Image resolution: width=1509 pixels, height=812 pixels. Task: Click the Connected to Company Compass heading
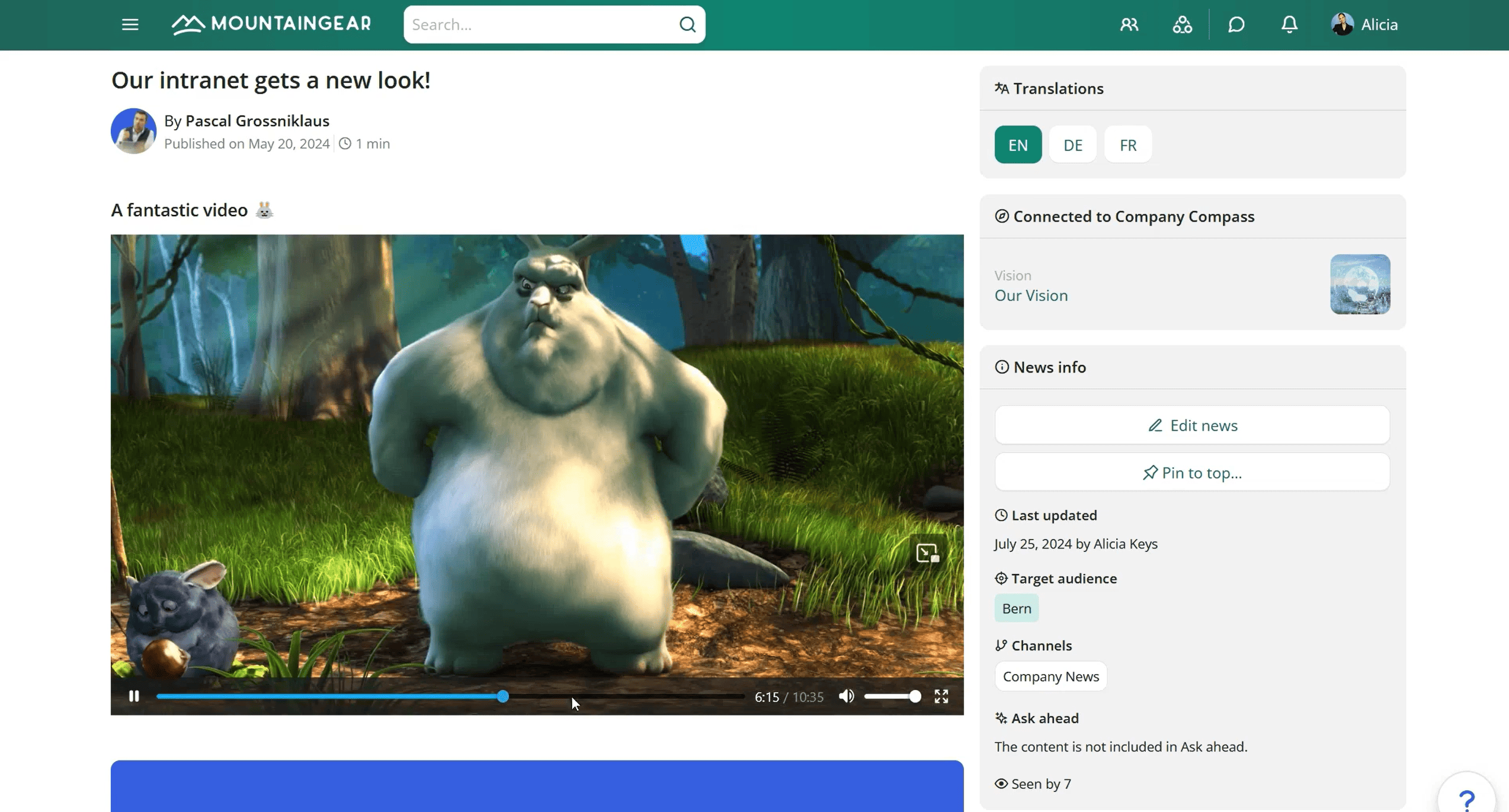coord(1133,216)
